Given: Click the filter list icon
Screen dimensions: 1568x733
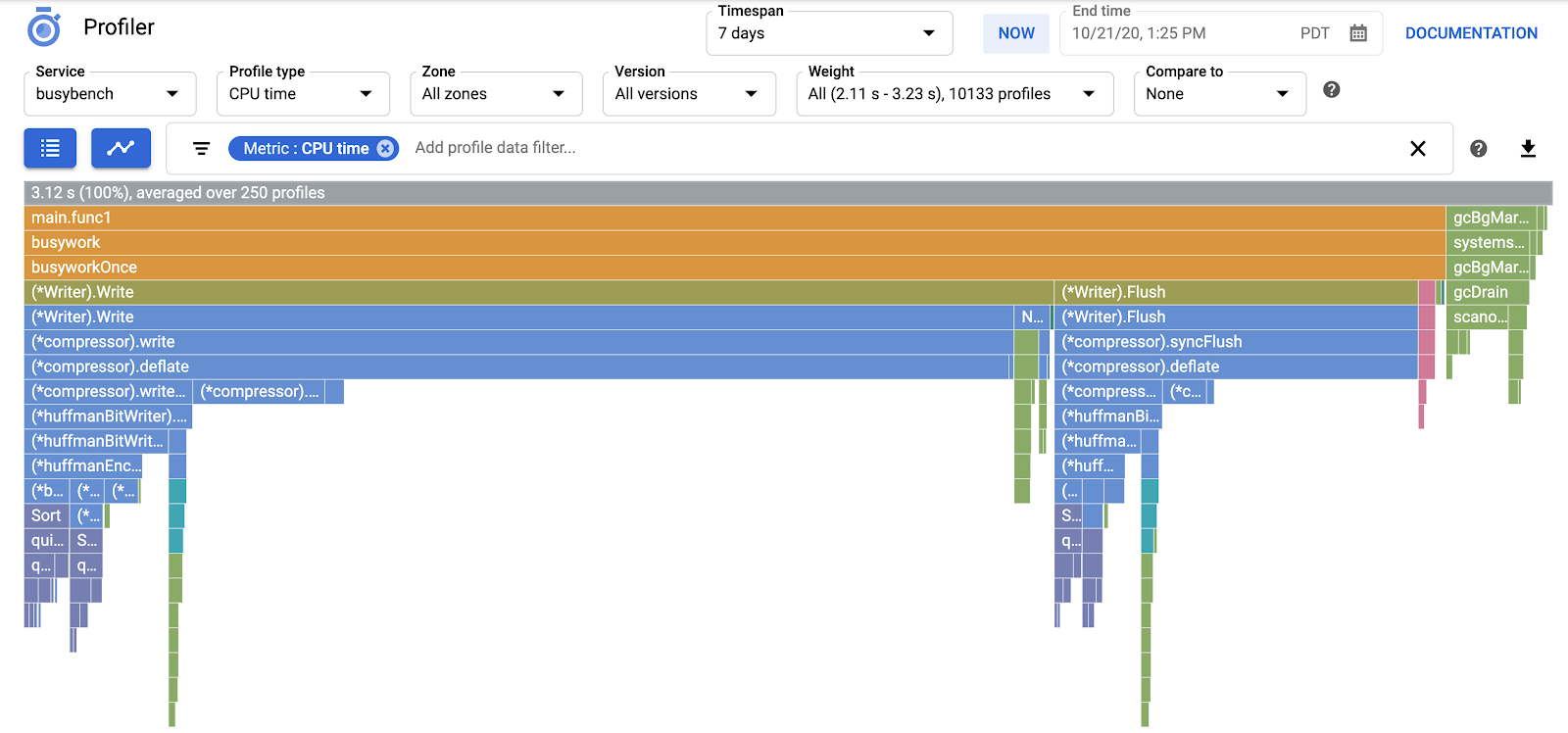Looking at the screenshot, I should click(201, 149).
